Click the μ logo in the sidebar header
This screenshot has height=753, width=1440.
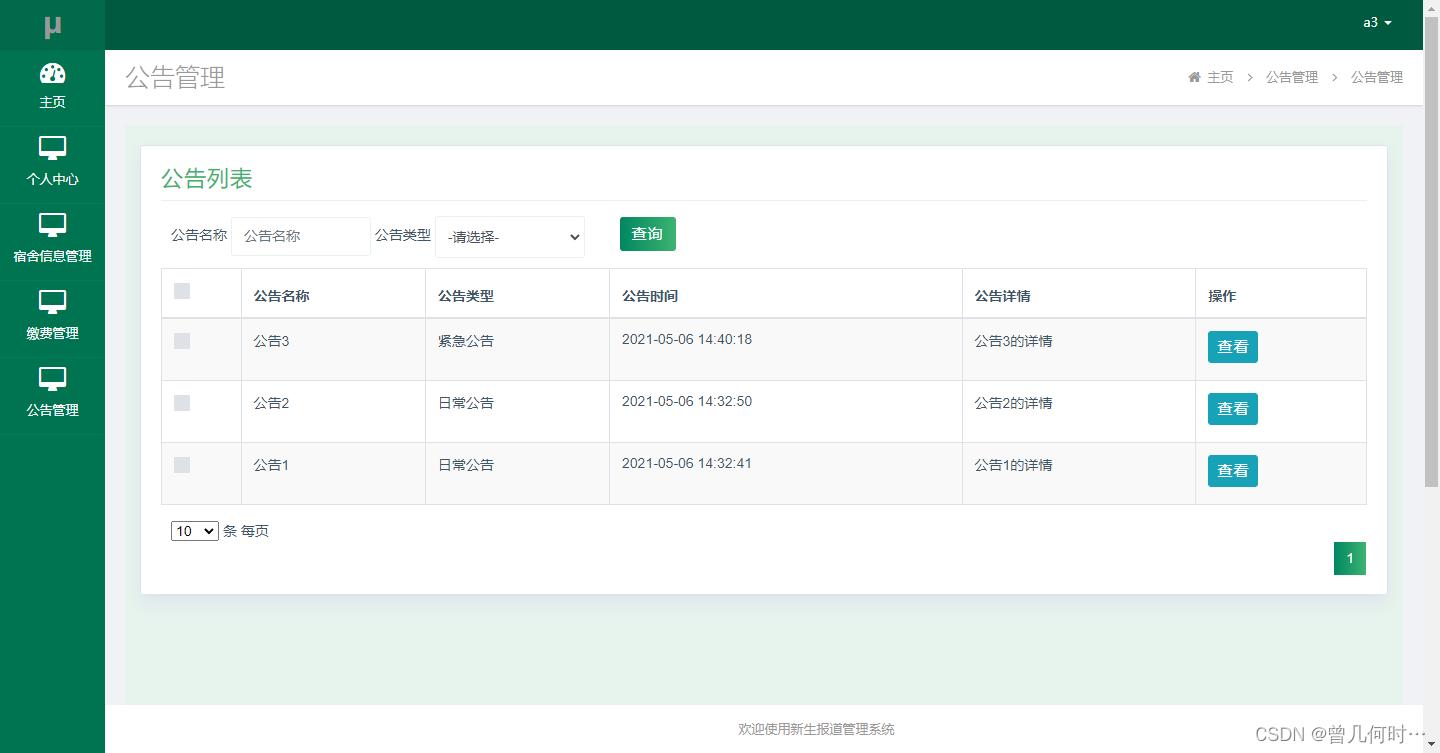(x=53, y=27)
